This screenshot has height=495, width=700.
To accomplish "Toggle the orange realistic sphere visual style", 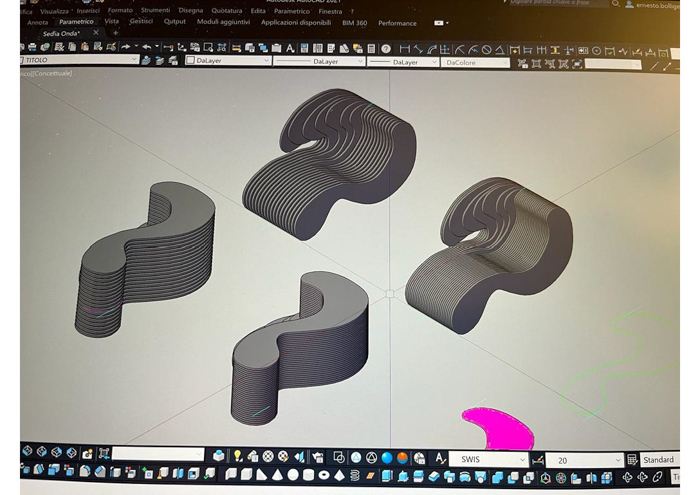I will [x=401, y=457].
